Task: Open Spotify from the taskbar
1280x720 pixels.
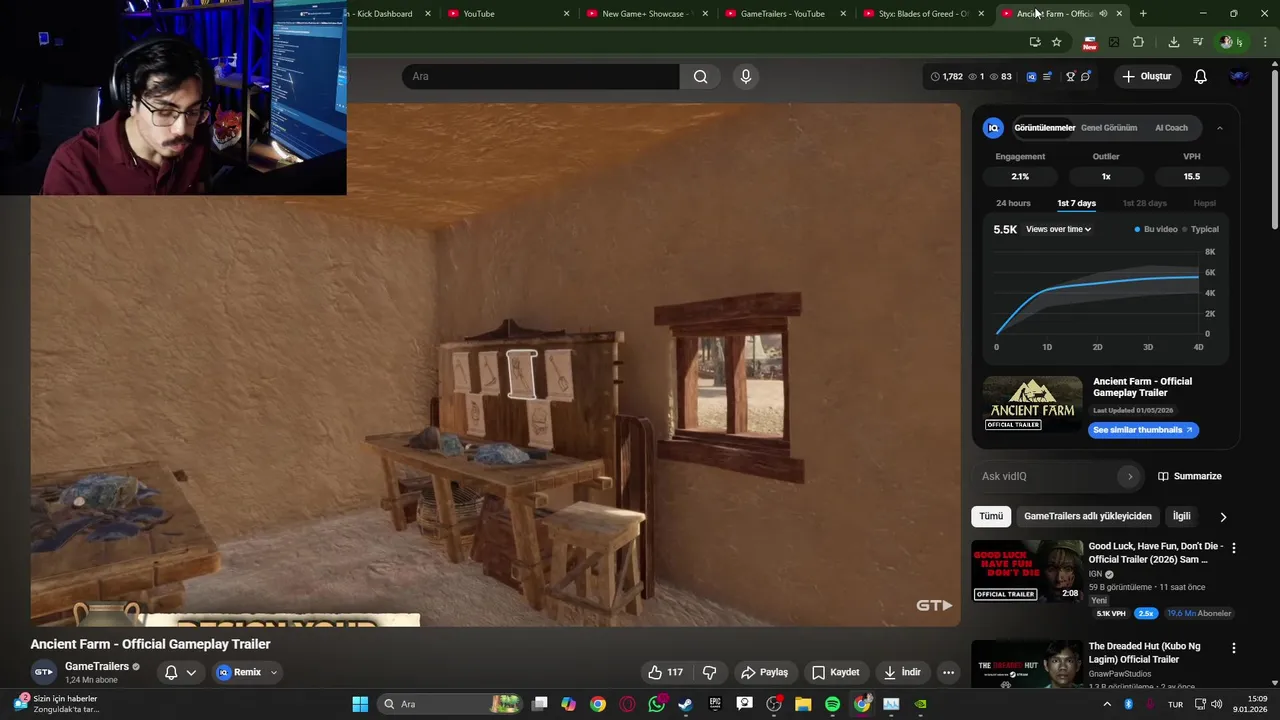Action: pyautogui.click(x=832, y=704)
